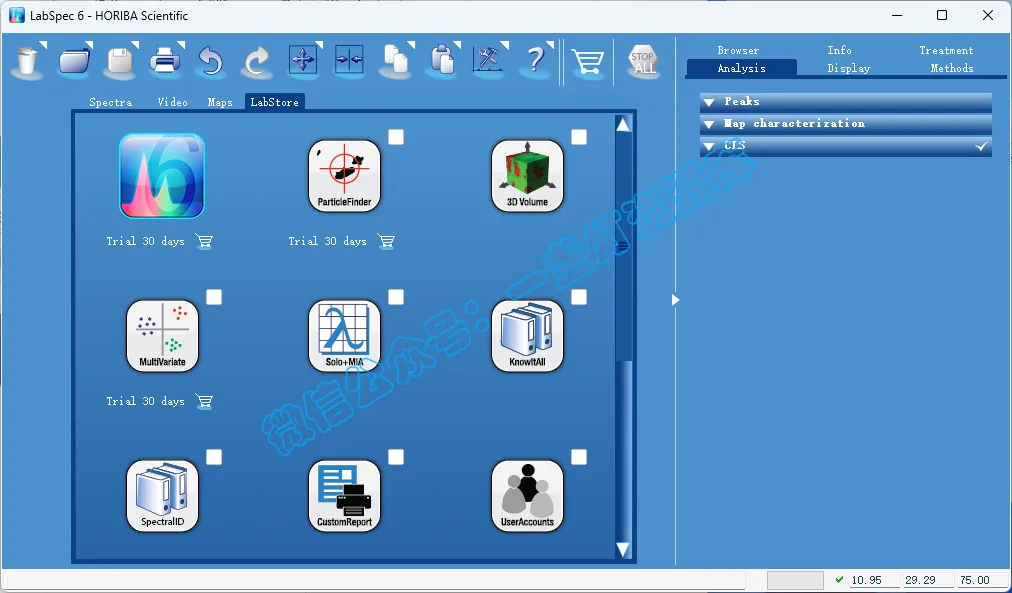This screenshot has height=593, width=1012.
Task: Open the Display tab
Action: tap(849, 68)
